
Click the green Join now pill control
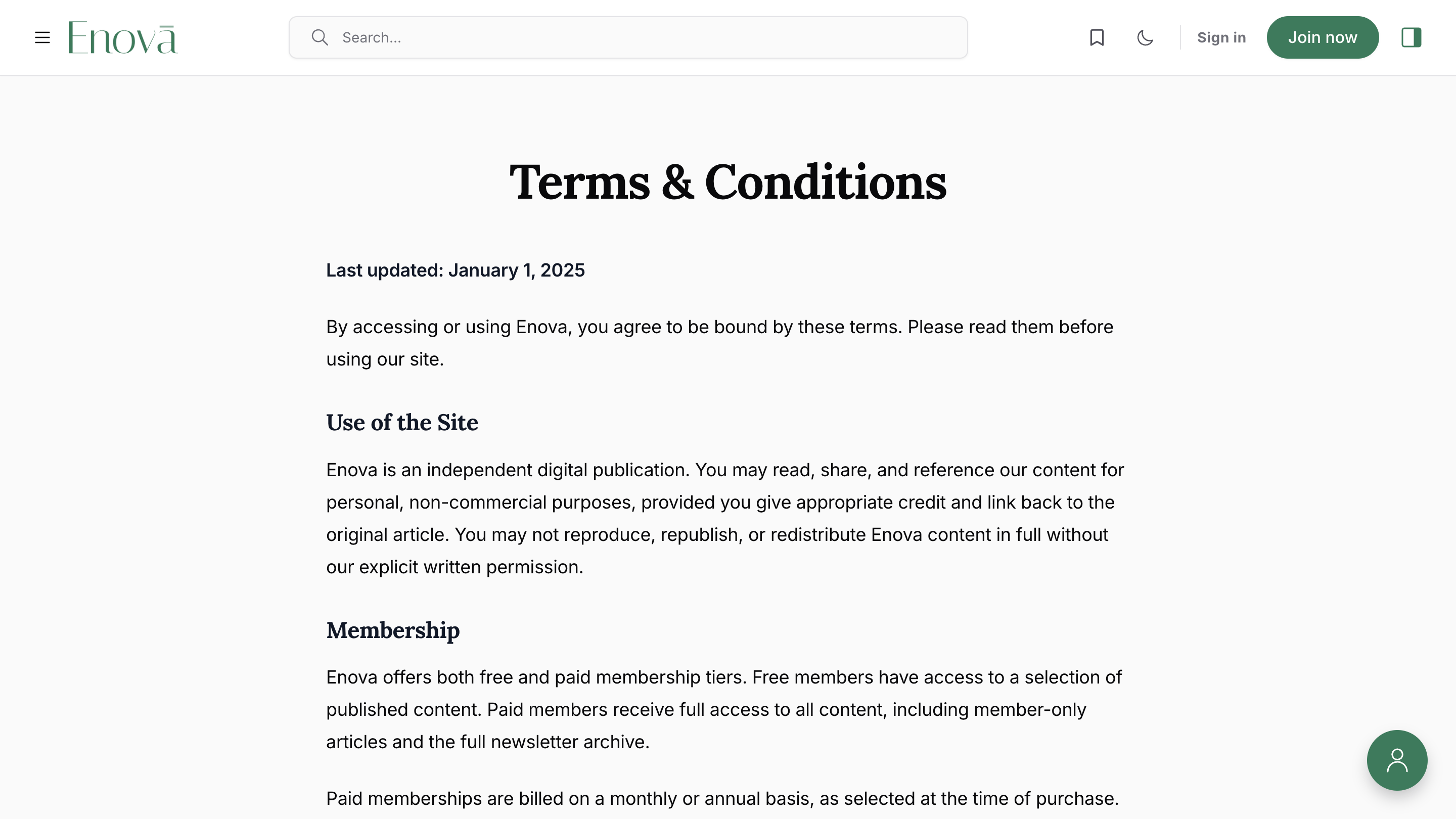[x=1323, y=37]
